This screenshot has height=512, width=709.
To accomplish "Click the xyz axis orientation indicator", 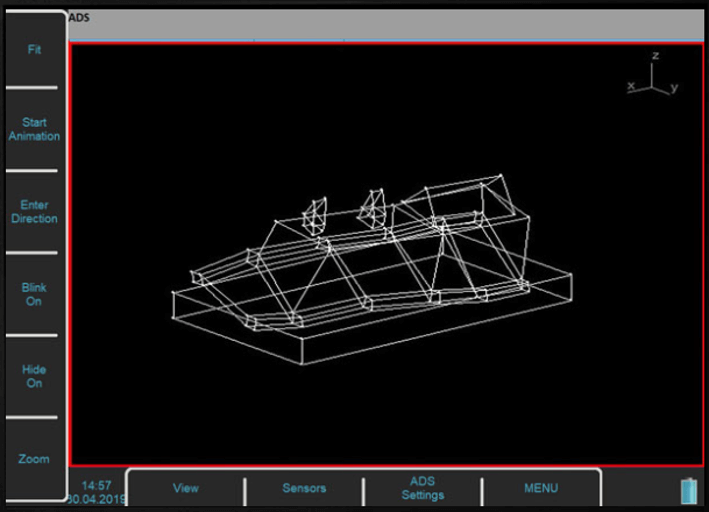I will click(653, 74).
